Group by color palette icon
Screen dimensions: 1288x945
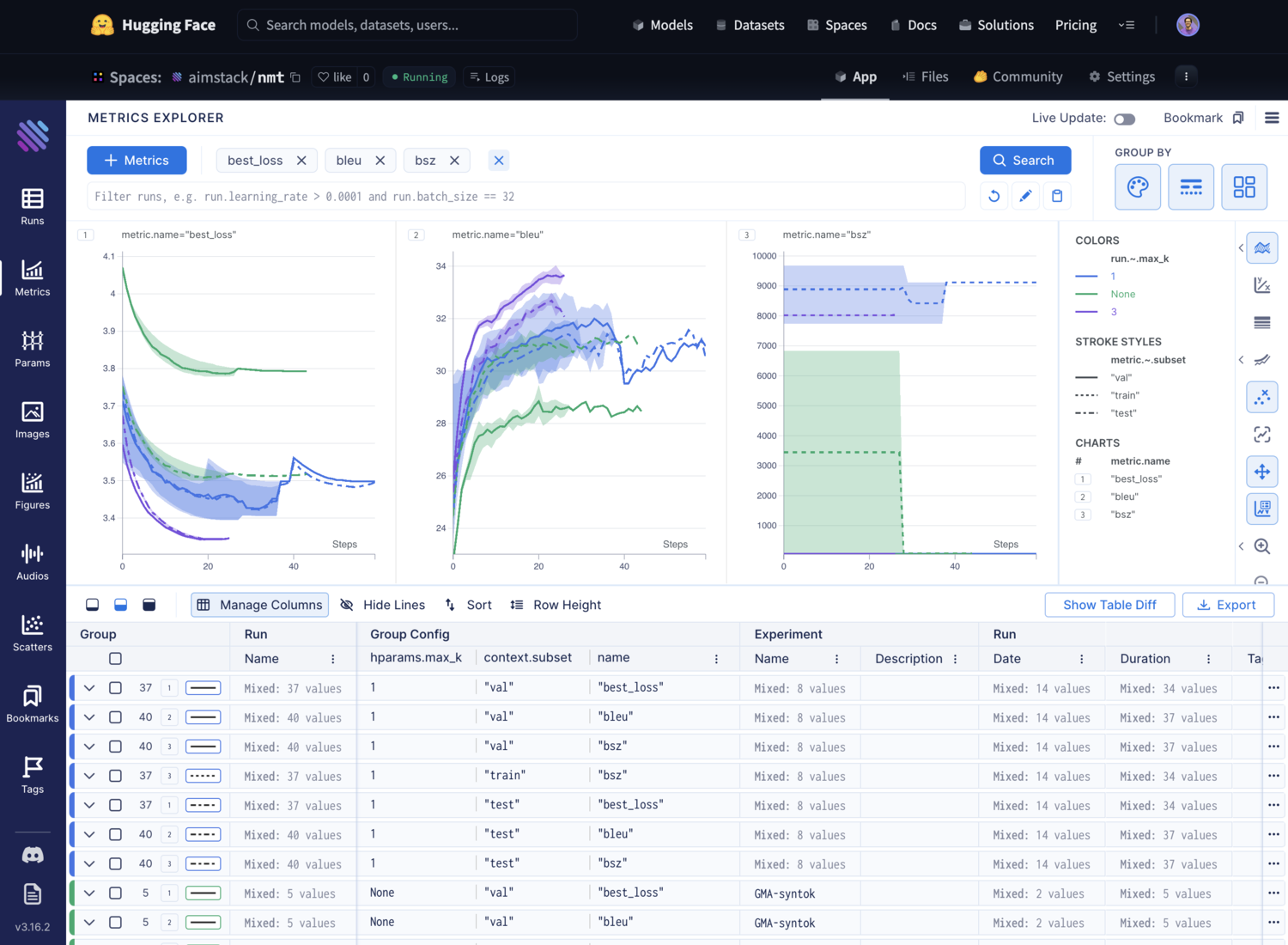click(1138, 186)
